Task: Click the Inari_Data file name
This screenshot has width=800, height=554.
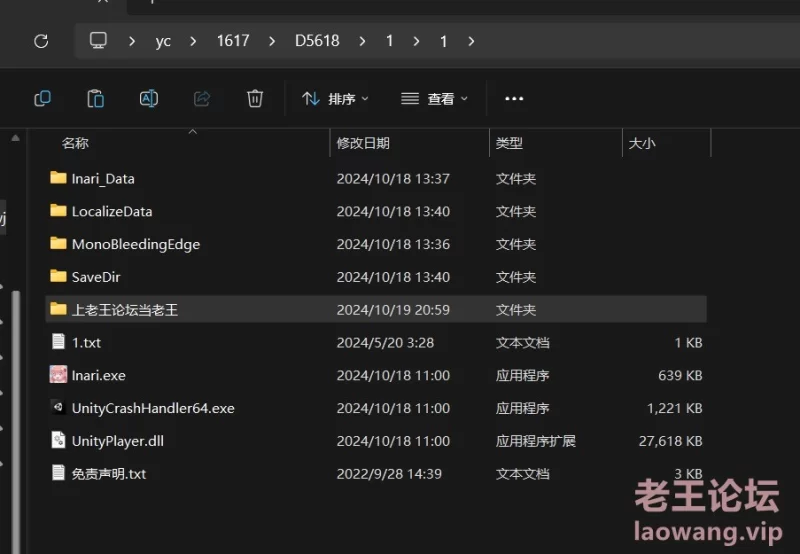Action: [103, 179]
